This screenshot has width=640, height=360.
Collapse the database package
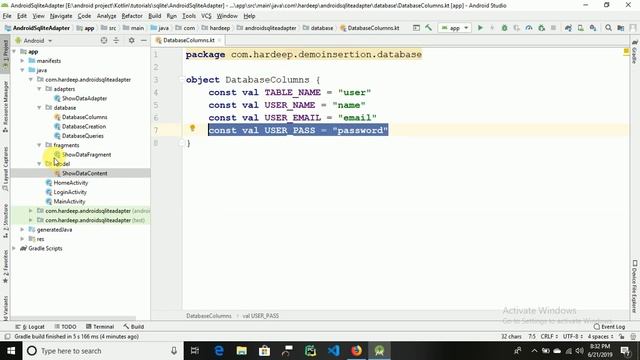pos(39,108)
